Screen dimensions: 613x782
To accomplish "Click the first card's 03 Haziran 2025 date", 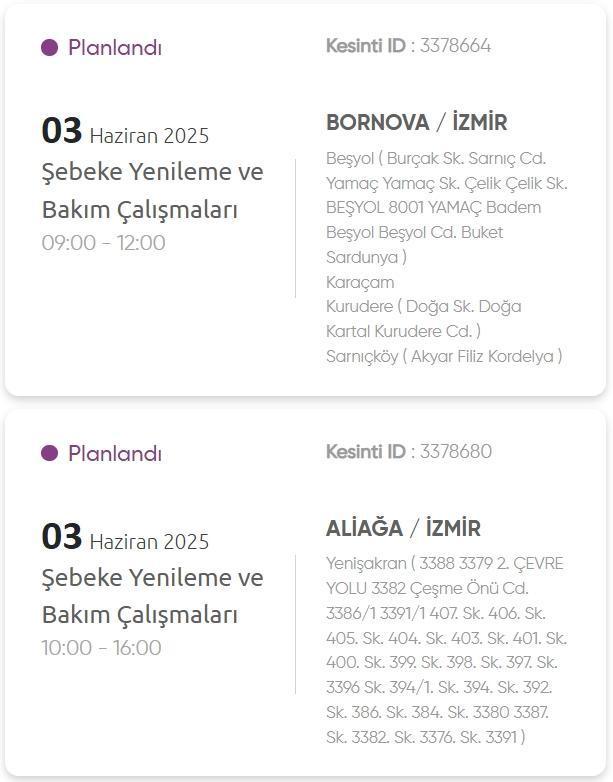I will click(x=125, y=131).
